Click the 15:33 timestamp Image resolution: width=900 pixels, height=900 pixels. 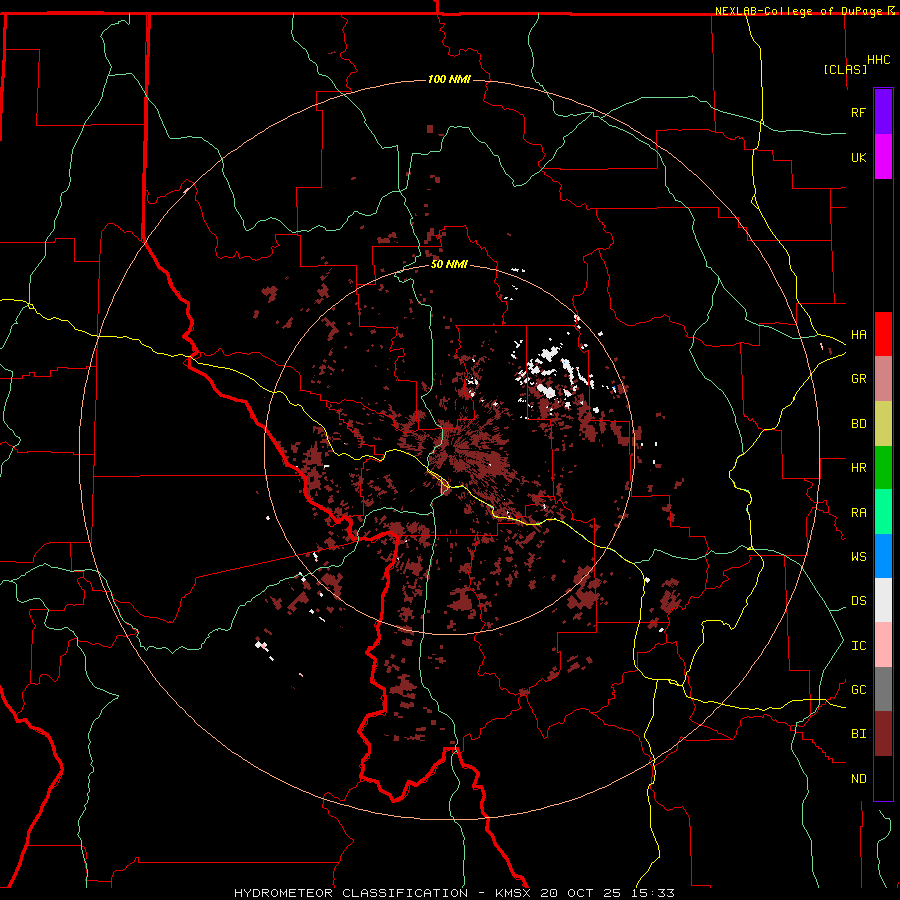651,893
